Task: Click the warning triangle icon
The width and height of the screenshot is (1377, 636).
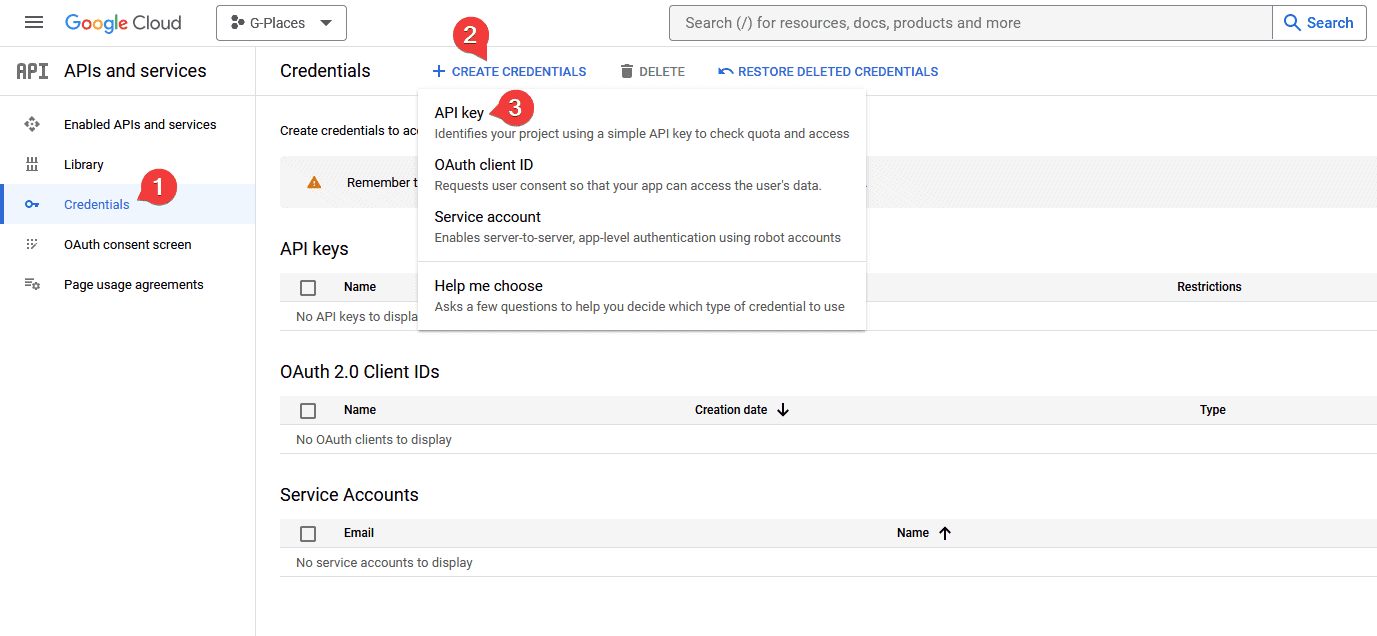Action: pyautogui.click(x=314, y=182)
